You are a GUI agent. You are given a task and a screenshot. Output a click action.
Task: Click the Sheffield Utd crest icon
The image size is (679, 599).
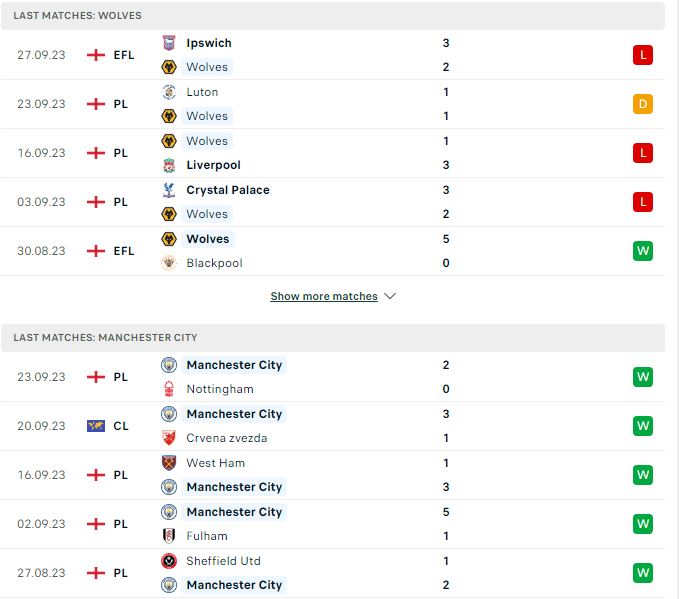[x=169, y=561]
